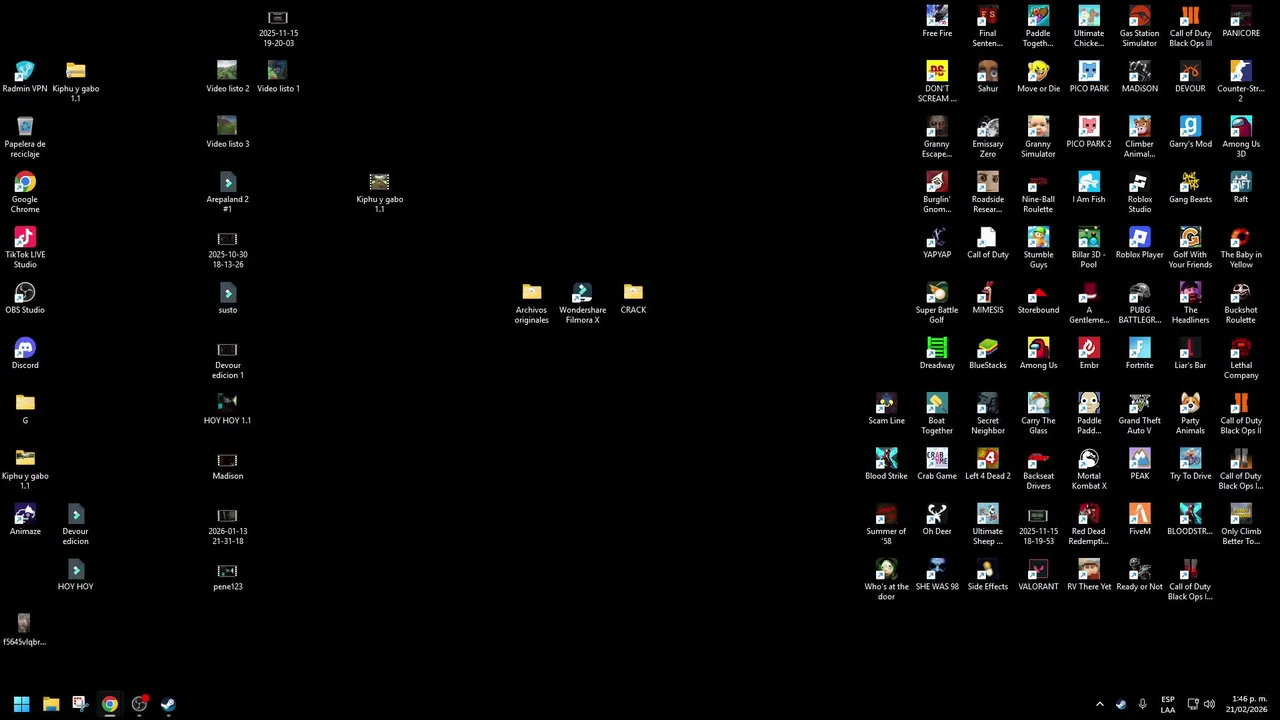Image resolution: width=1280 pixels, height=720 pixels.
Task: Select the CRACK folder
Action: click(633, 298)
